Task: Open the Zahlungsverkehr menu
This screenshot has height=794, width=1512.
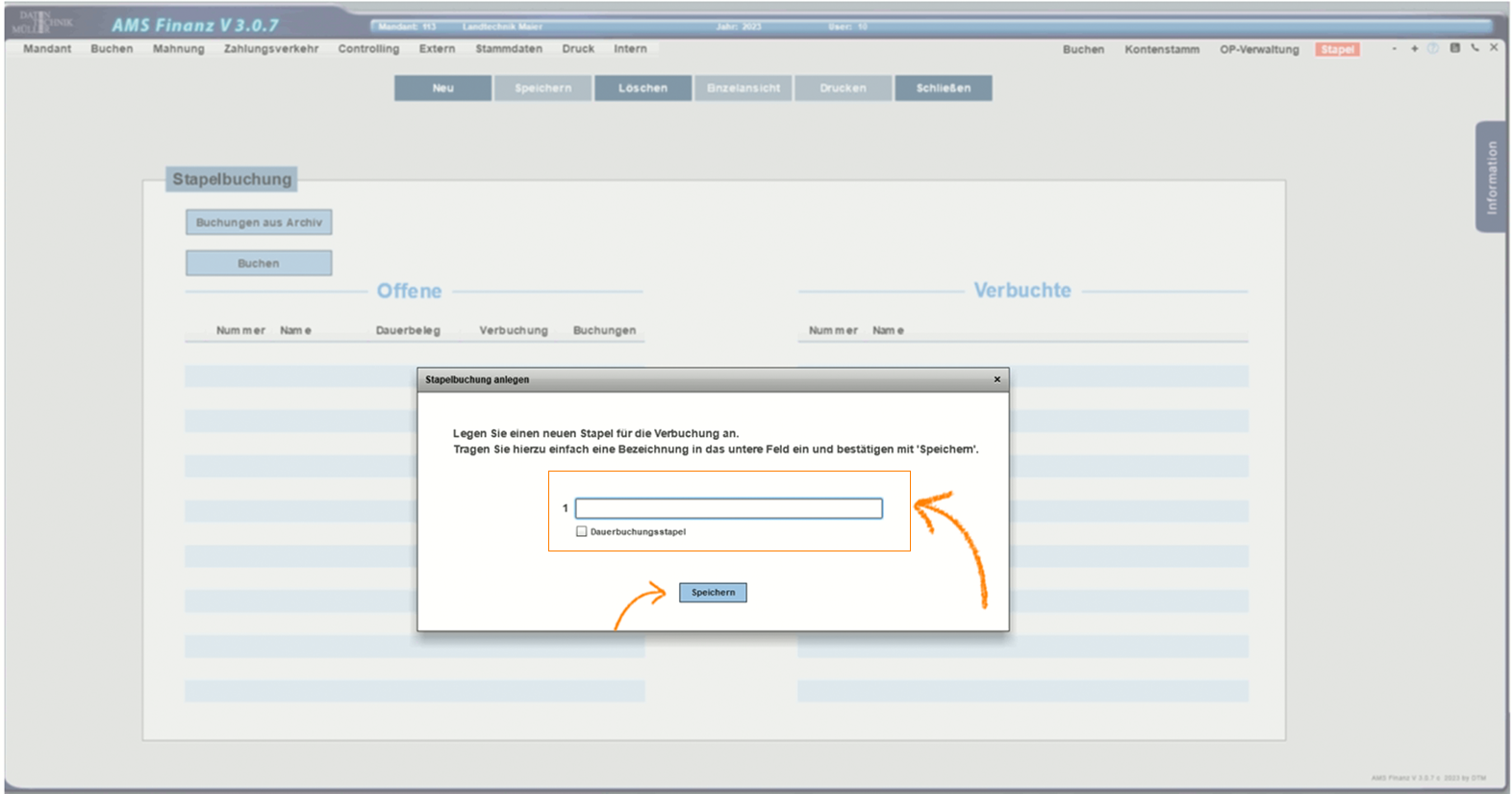Action: tap(270, 49)
